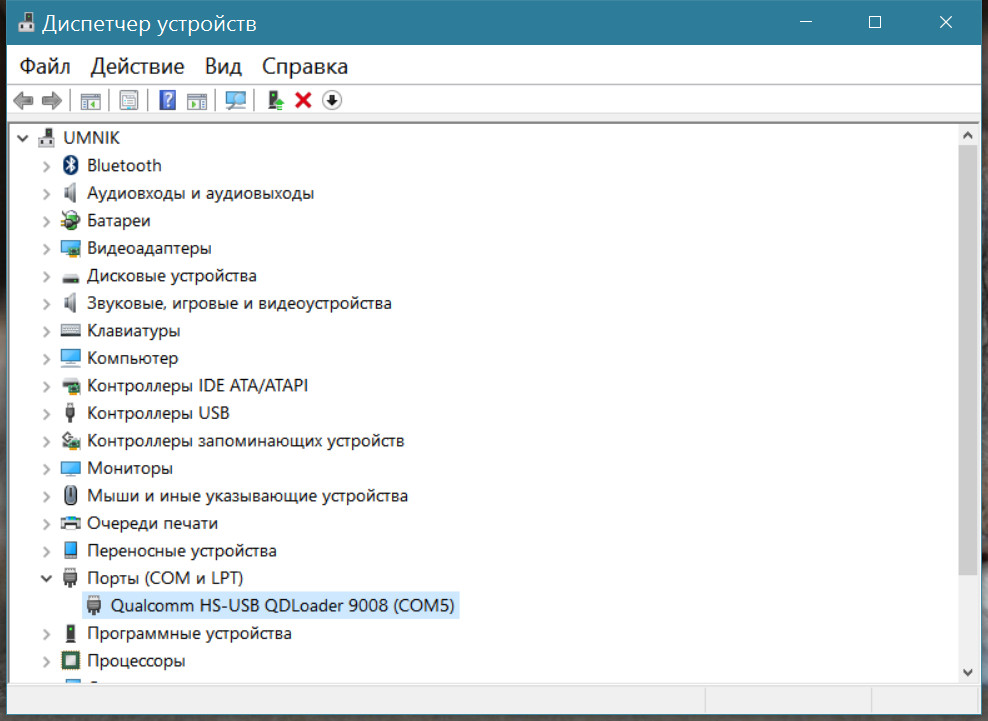The image size is (988, 721).
Task: Click the red X uninstall device icon
Action: tap(304, 100)
